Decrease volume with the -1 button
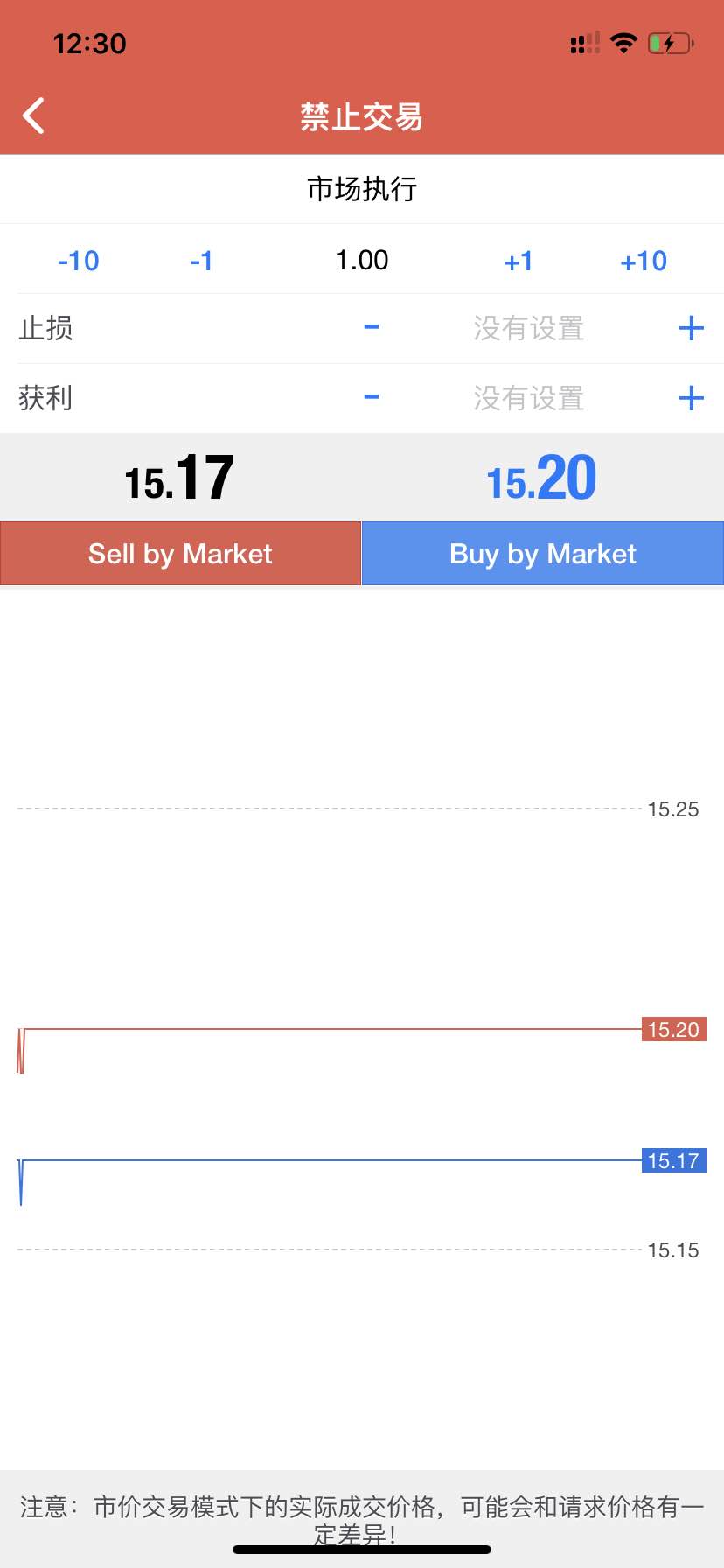This screenshot has height=1568, width=724. tap(201, 261)
